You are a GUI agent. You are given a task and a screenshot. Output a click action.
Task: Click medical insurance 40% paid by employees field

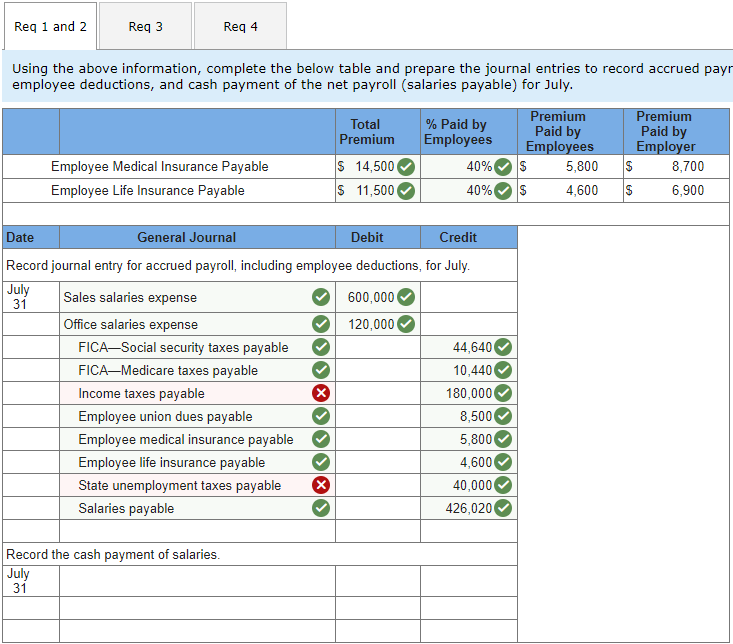pyautogui.click(x=469, y=166)
